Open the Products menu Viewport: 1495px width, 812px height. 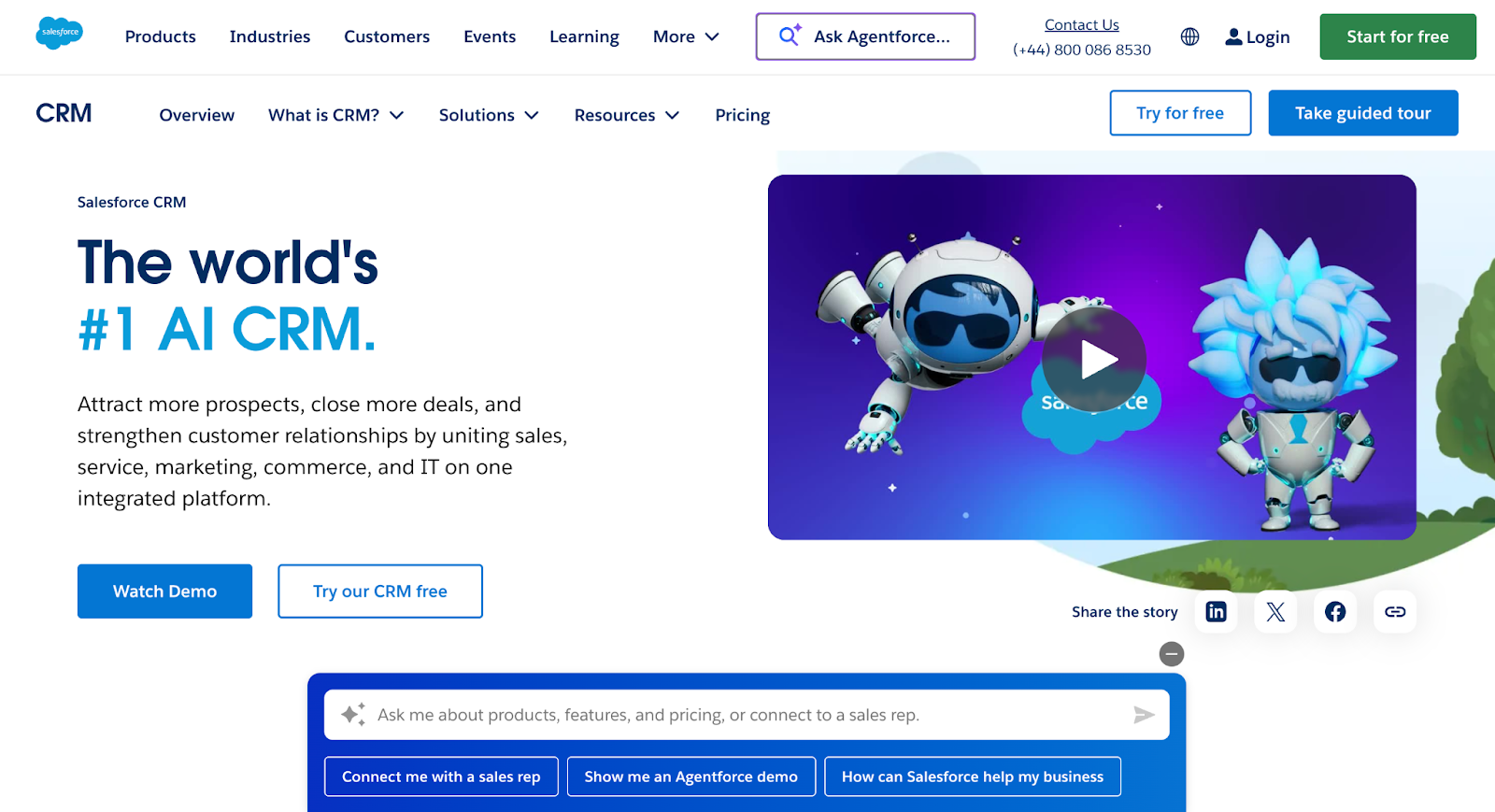coord(161,36)
